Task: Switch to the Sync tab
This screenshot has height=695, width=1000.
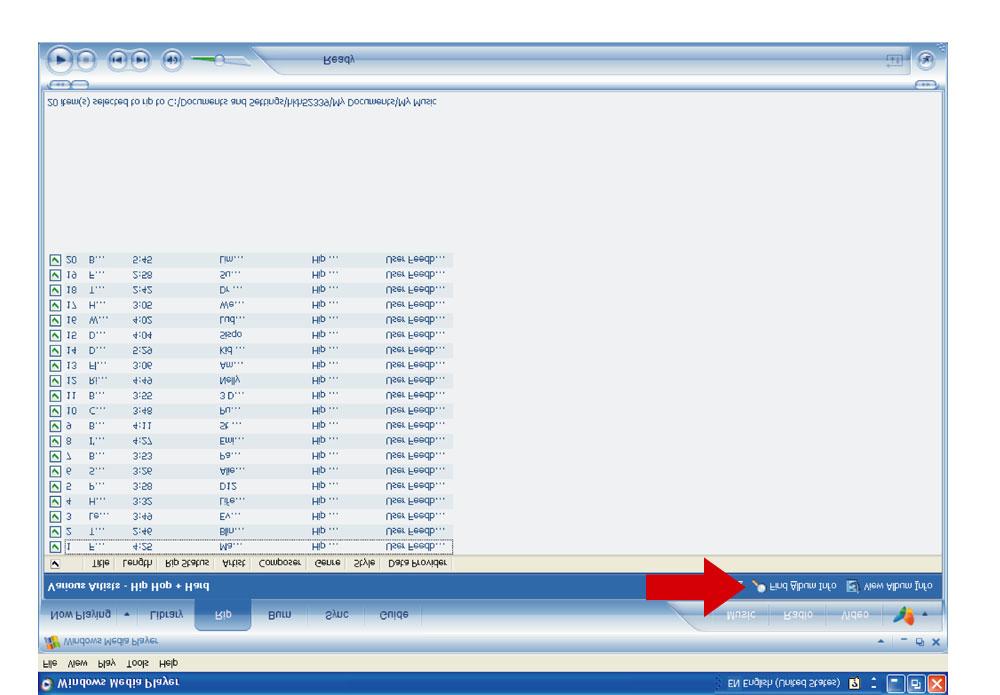Action: coord(335,615)
